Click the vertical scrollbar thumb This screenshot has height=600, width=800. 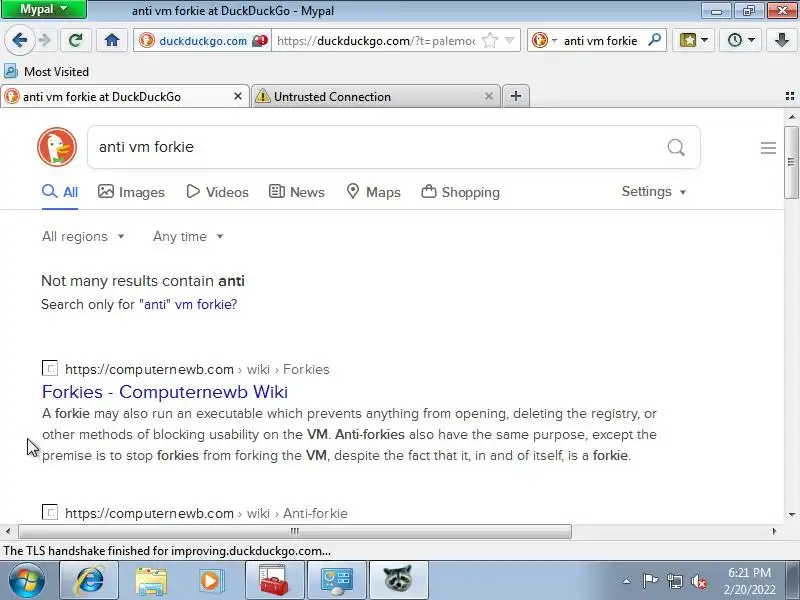click(791, 162)
